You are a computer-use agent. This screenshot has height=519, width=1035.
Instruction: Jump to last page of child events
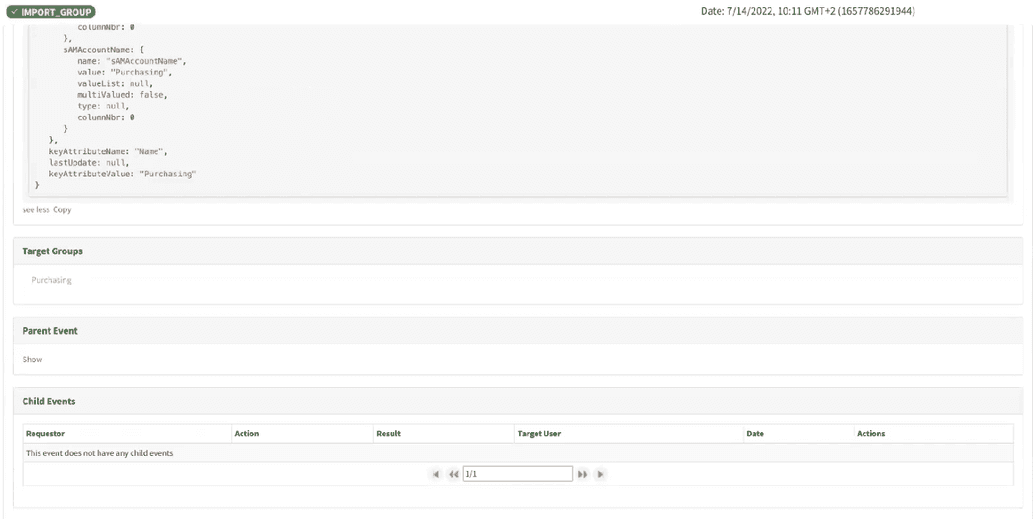(x=600, y=474)
